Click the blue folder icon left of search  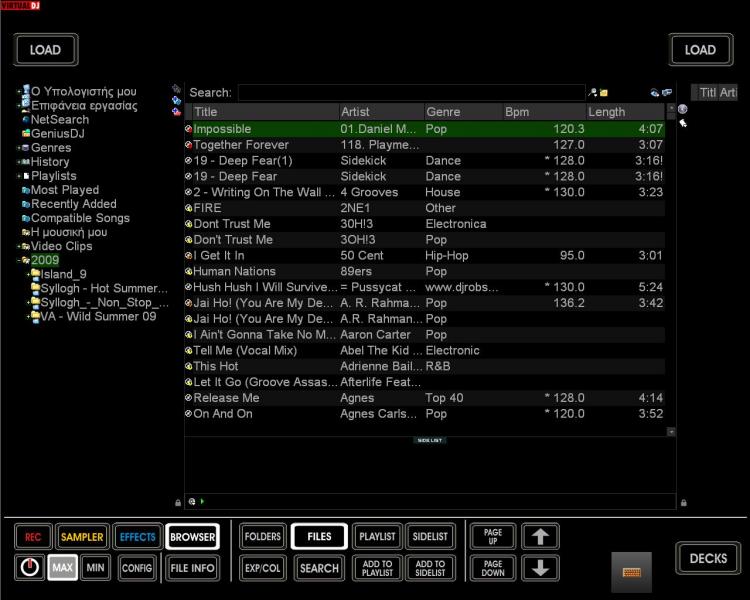coord(176,100)
